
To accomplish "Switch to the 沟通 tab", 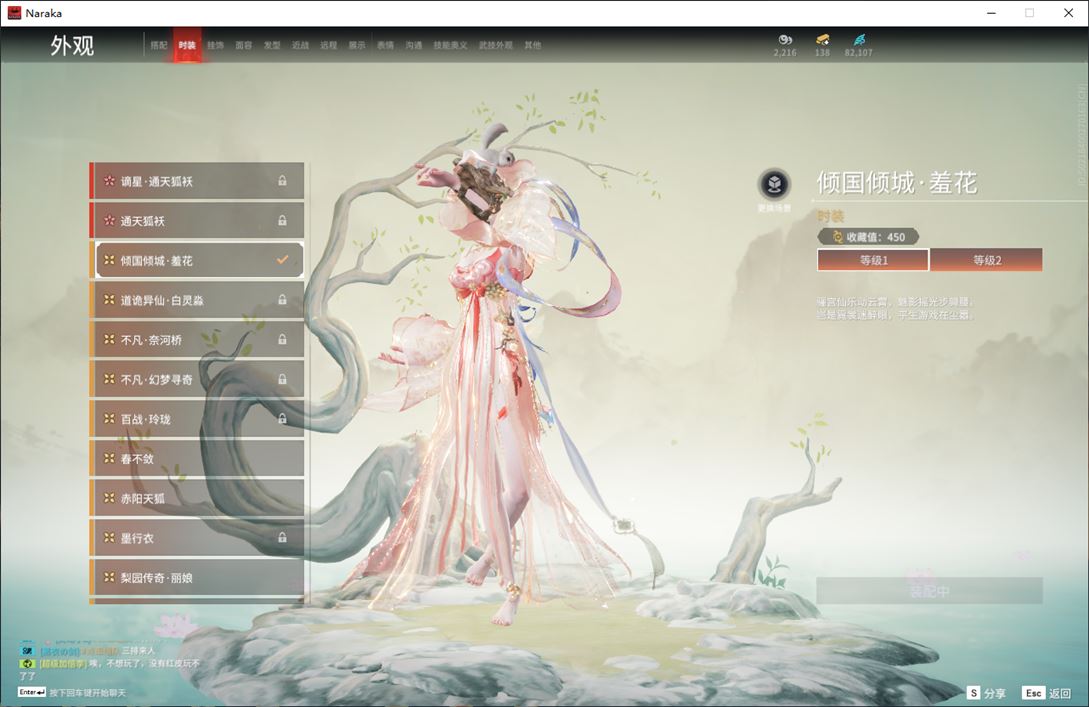I will tap(414, 45).
